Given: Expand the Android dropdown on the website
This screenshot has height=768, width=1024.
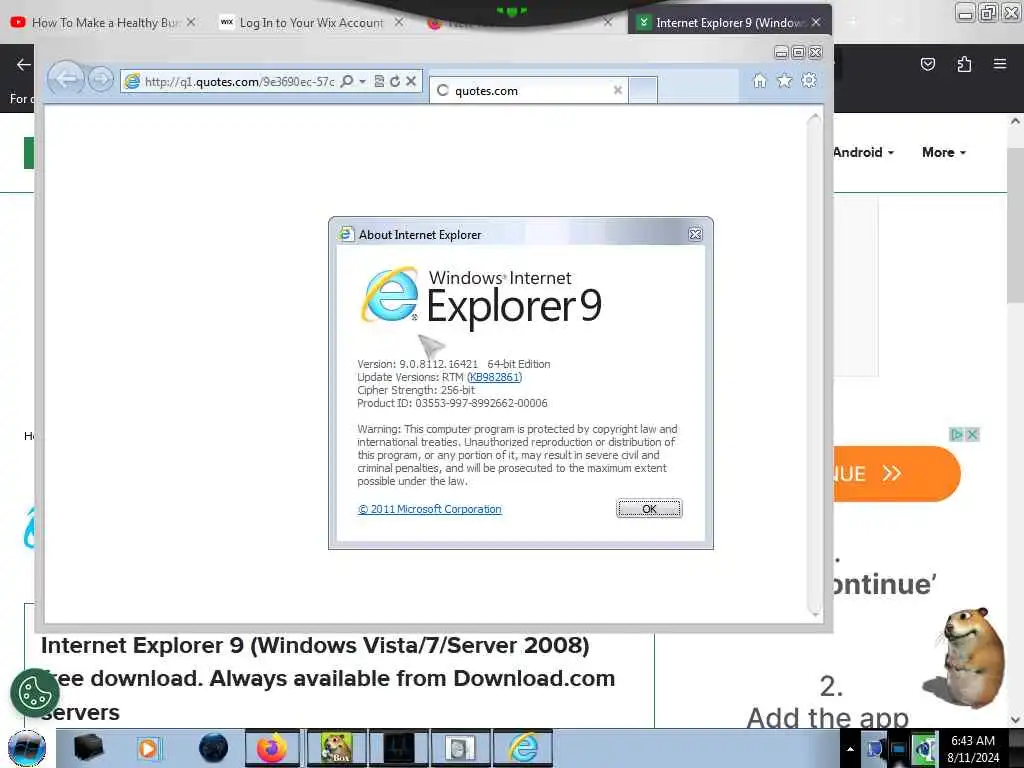Looking at the screenshot, I should pos(863,152).
